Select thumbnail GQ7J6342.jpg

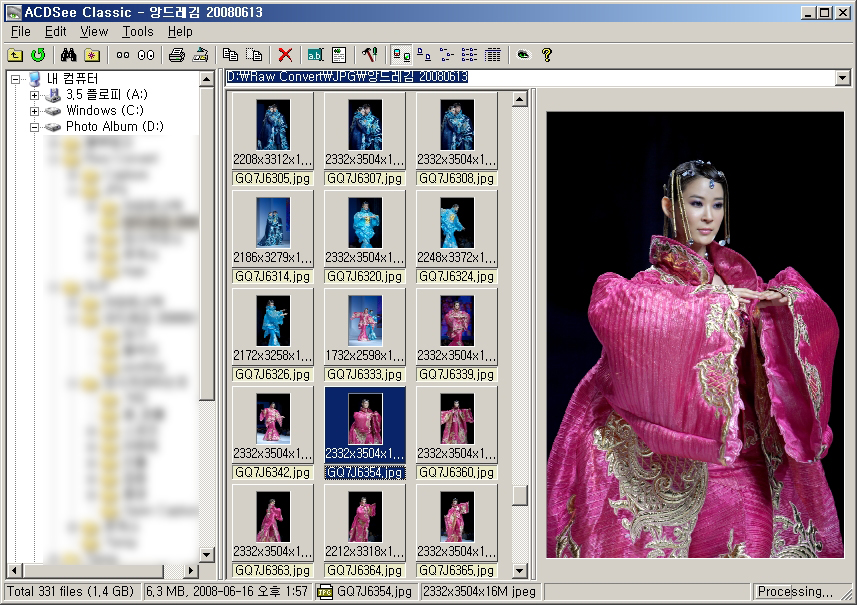pos(273,433)
